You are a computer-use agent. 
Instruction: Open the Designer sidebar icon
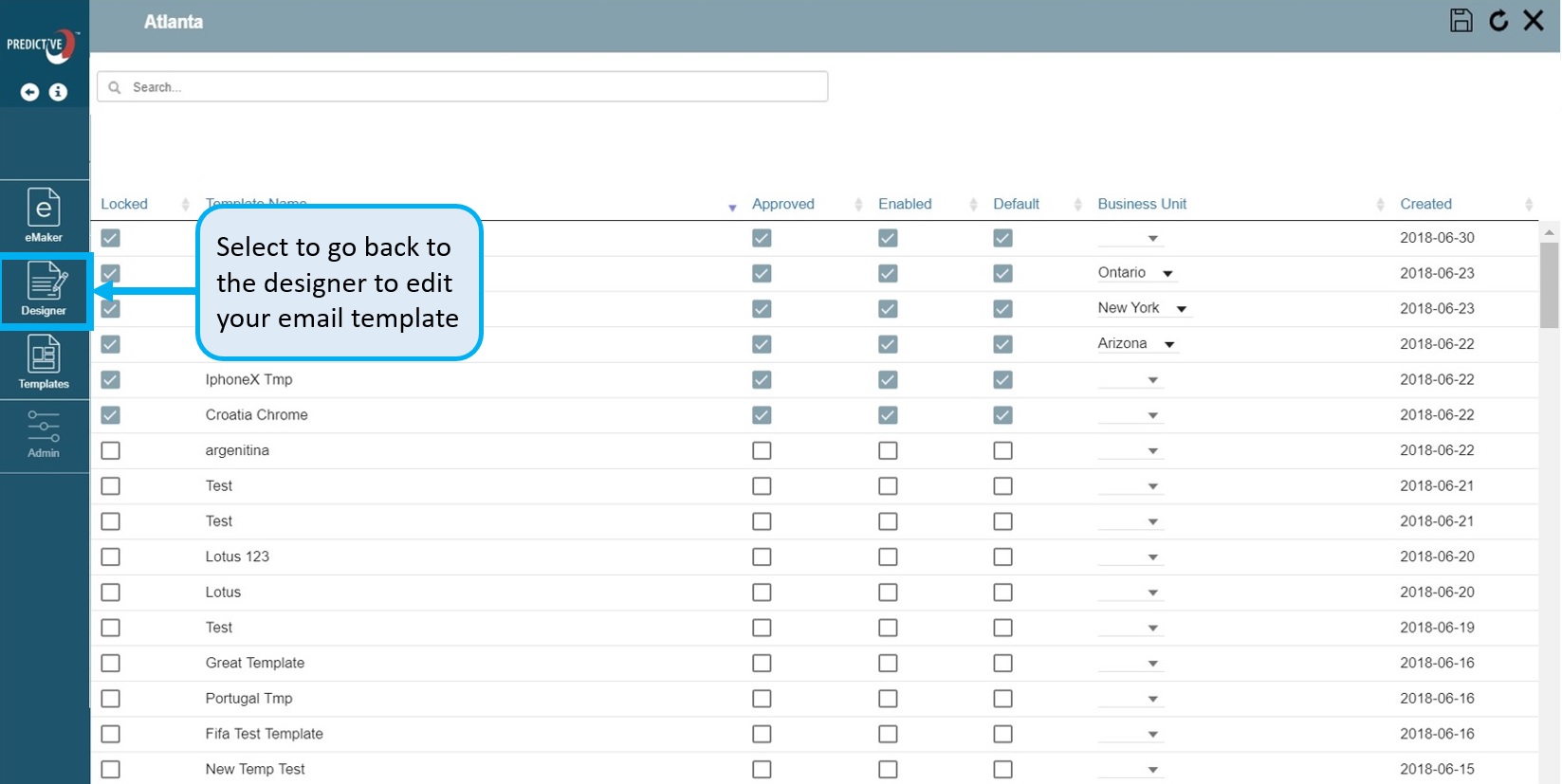tap(45, 289)
